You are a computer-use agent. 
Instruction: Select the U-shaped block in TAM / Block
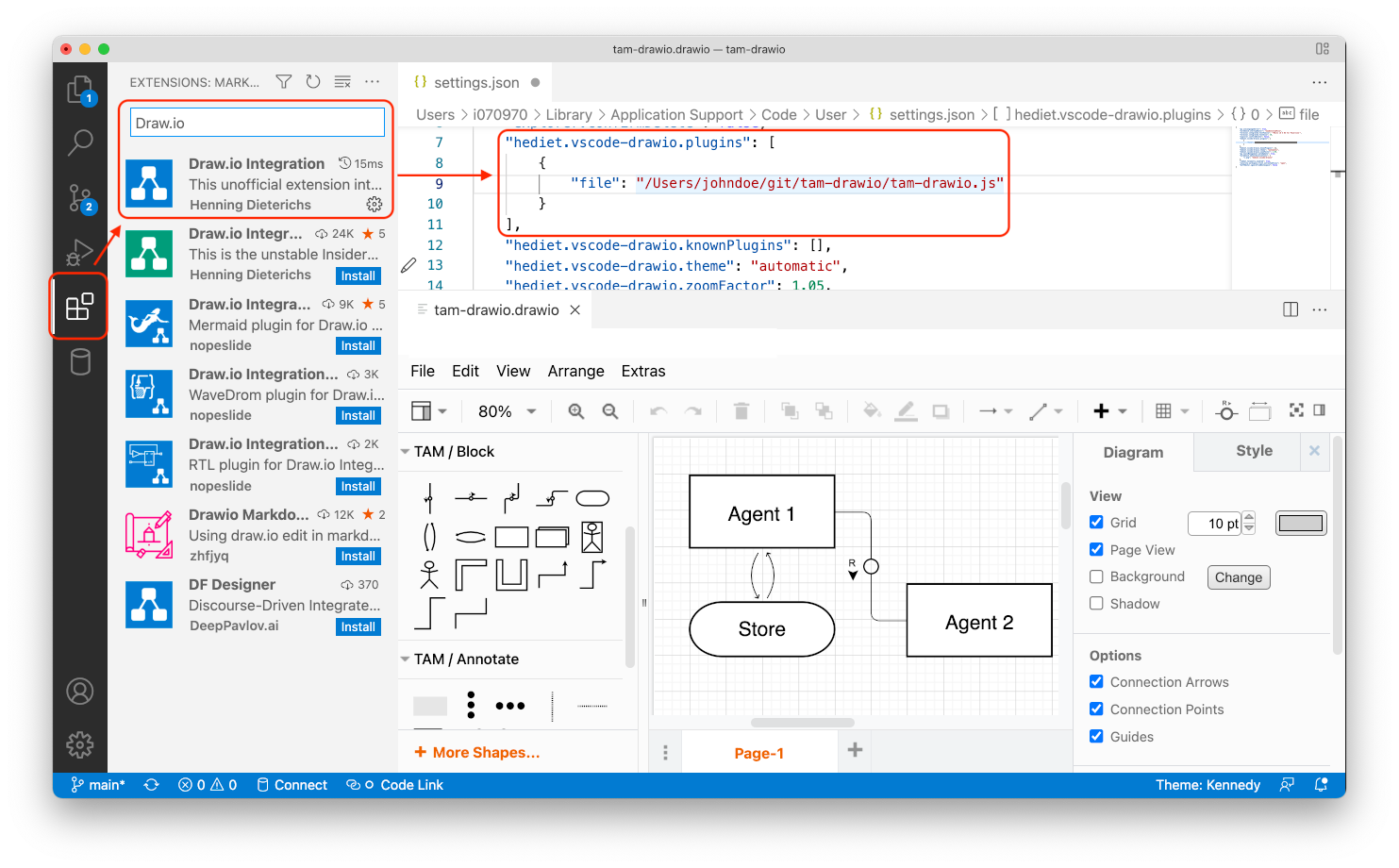click(x=511, y=575)
